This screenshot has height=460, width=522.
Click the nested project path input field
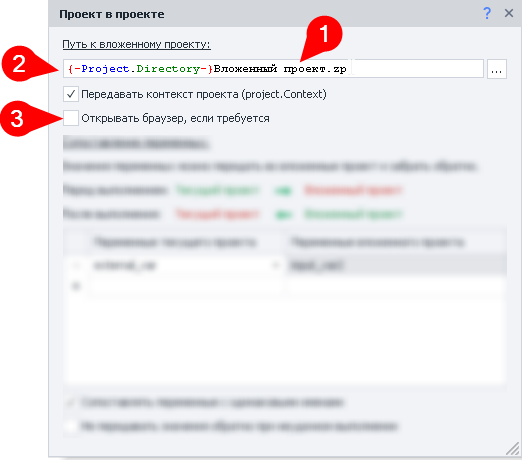(x=273, y=69)
